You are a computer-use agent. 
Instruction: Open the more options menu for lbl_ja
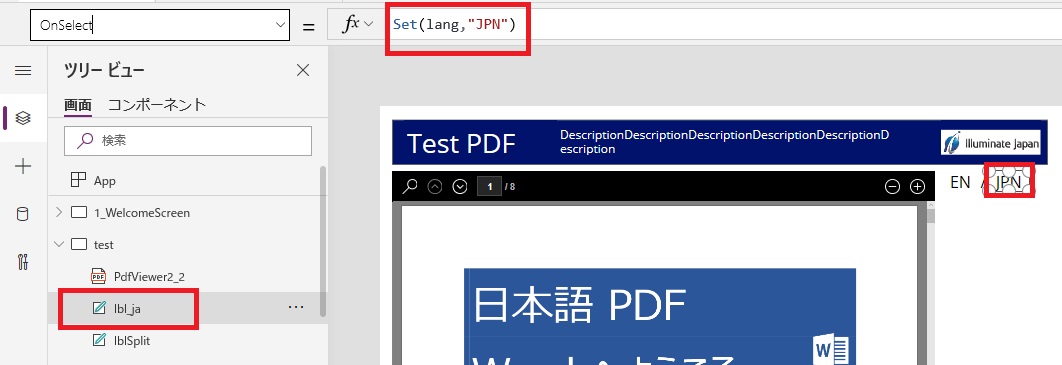click(x=296, y=307)
